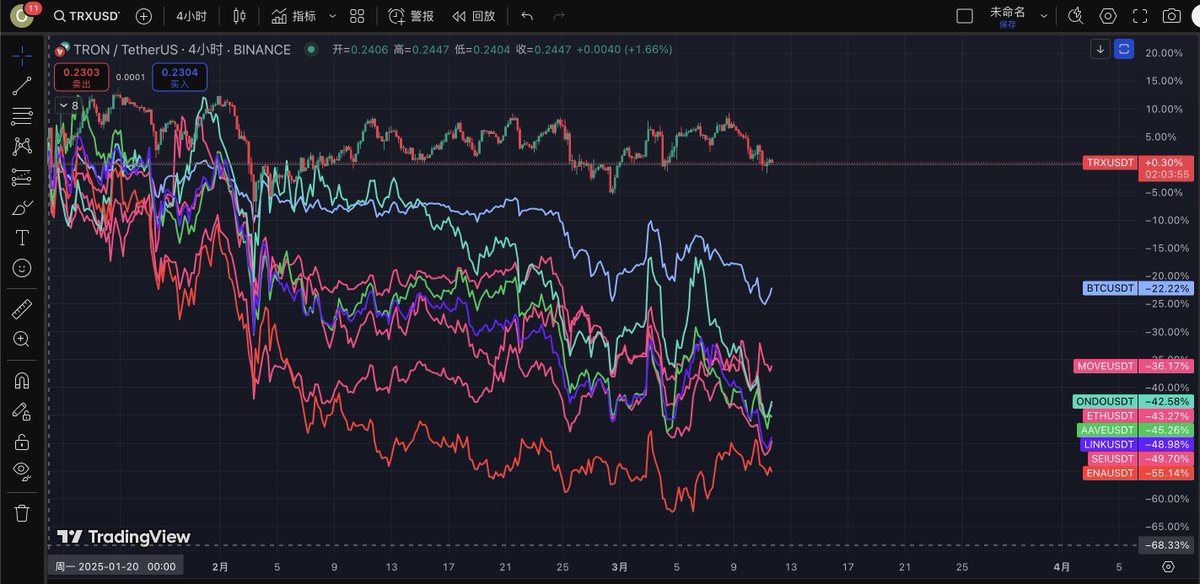This screenshot has height=584, width=1200.
Task: Expand favorite indicators dropdown arrow
Action: point(332,16)
